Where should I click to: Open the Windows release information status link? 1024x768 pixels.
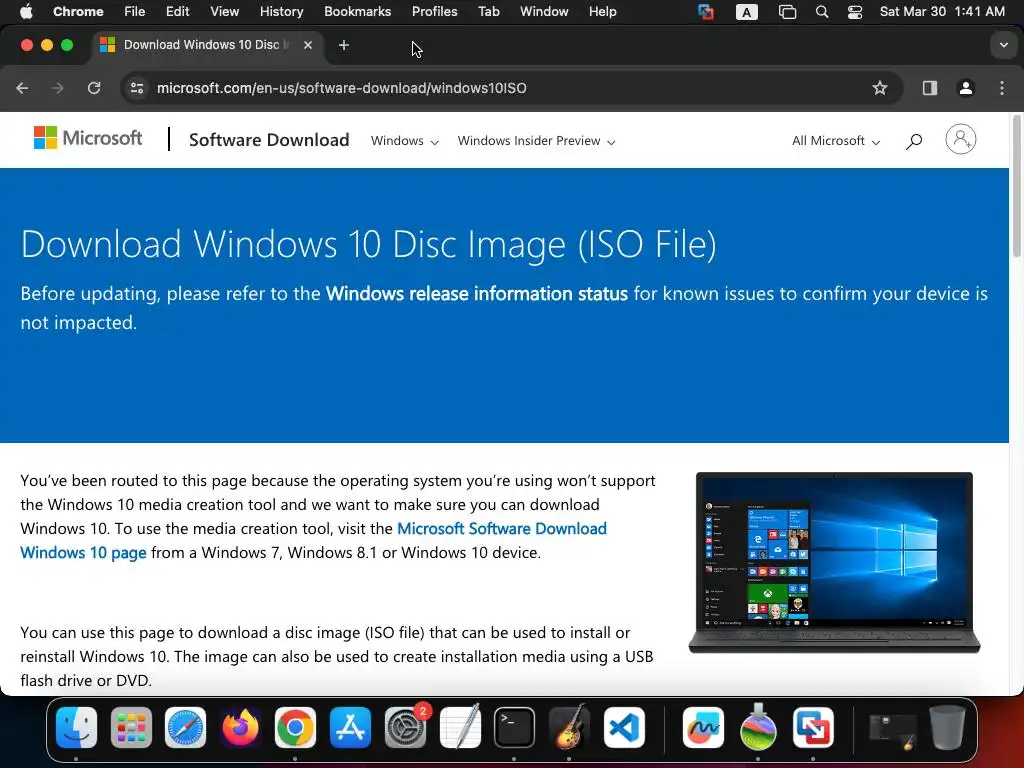pos(477,294)
